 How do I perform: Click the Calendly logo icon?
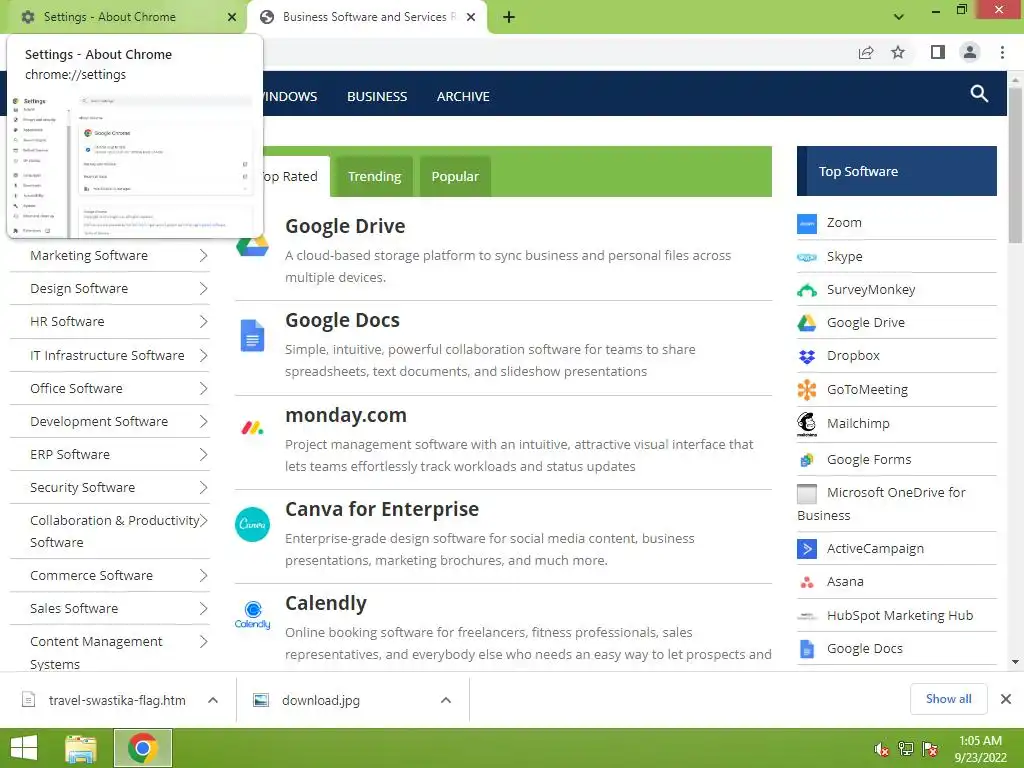252,615
